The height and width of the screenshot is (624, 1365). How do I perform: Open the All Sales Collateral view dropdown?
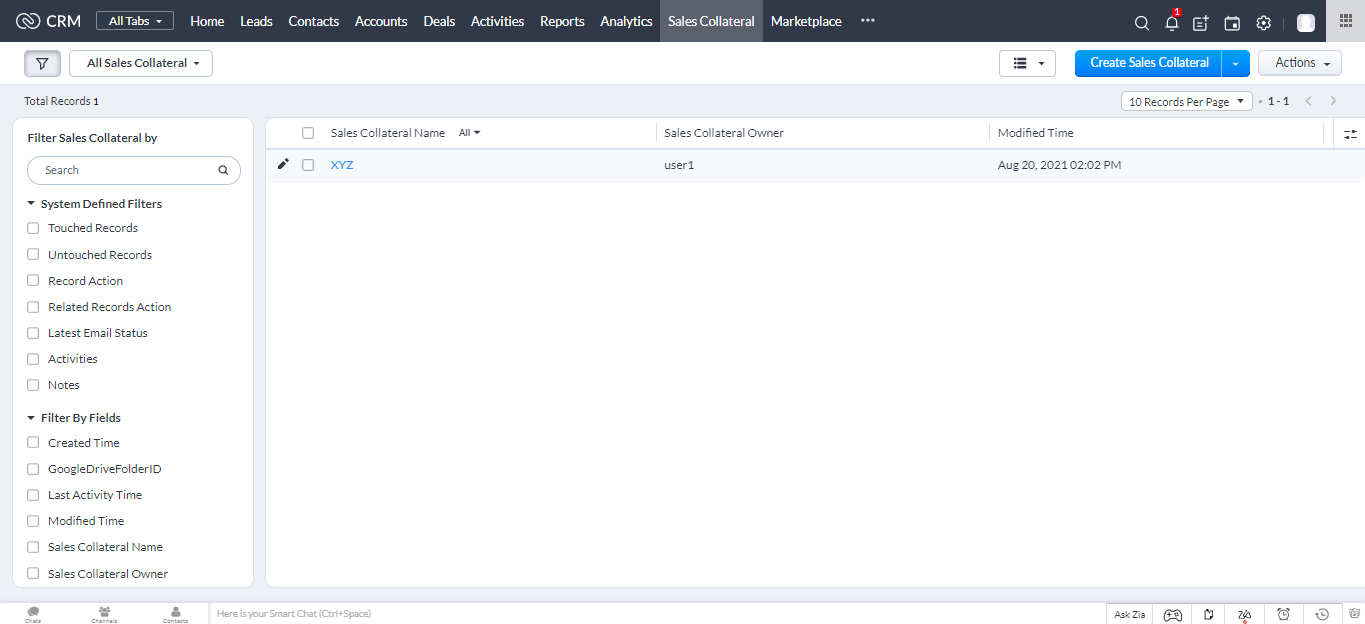141,63
